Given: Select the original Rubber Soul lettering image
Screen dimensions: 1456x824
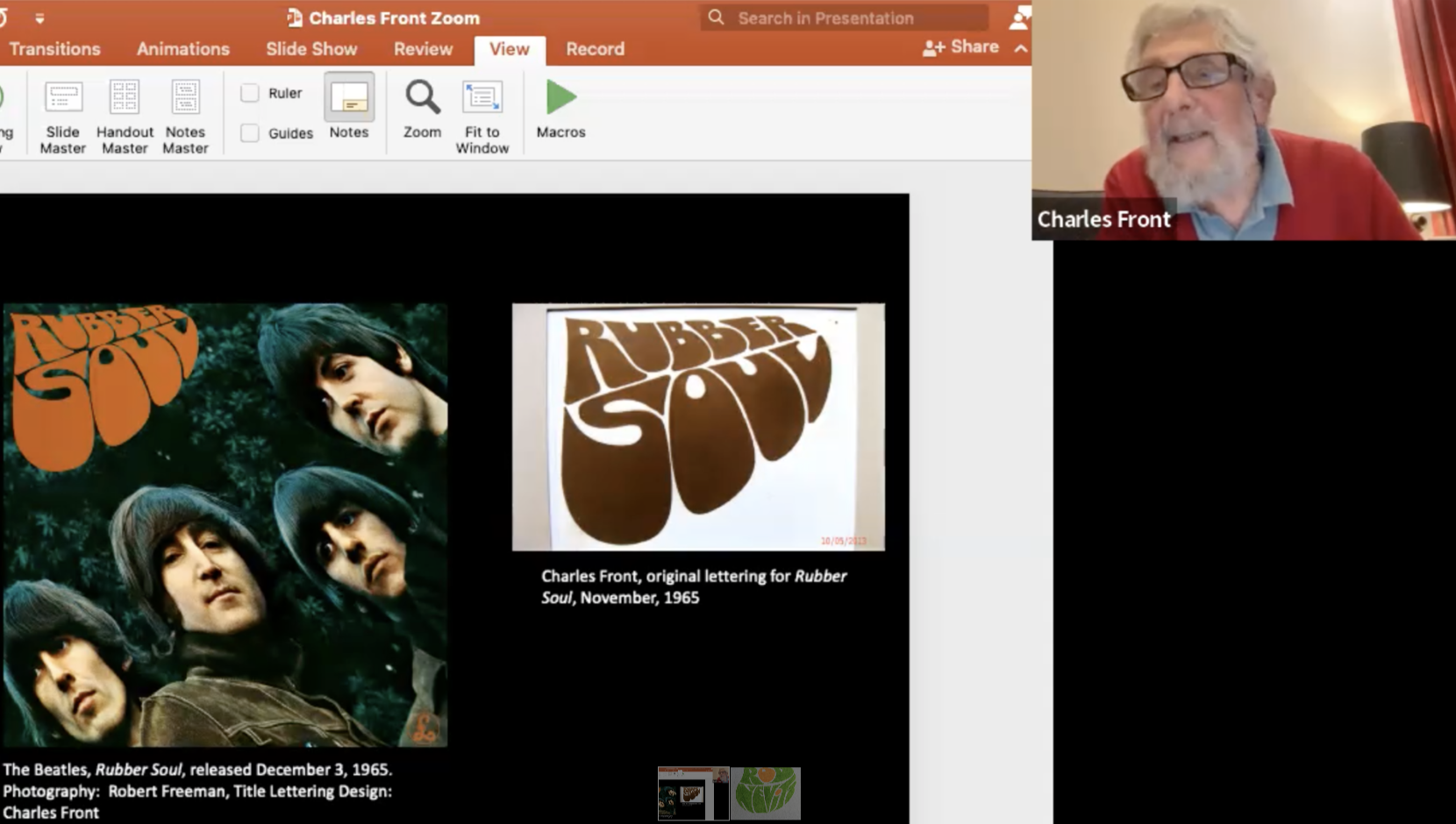Looking at the screenshot, I should tap(698, 427).
